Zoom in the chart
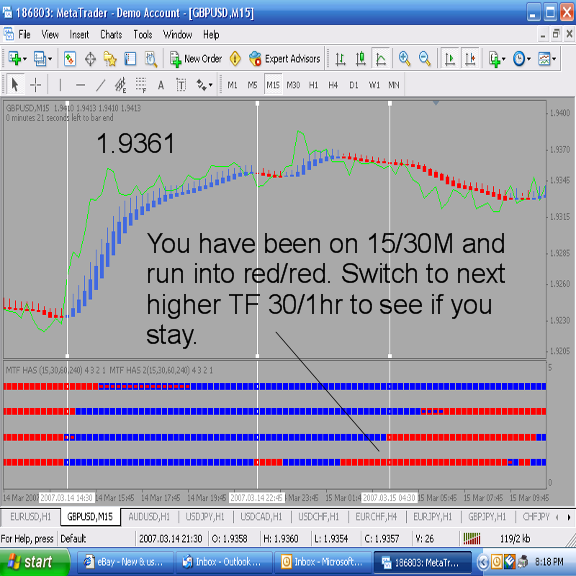This screenshot has width=576, height=576. (404, 59)
